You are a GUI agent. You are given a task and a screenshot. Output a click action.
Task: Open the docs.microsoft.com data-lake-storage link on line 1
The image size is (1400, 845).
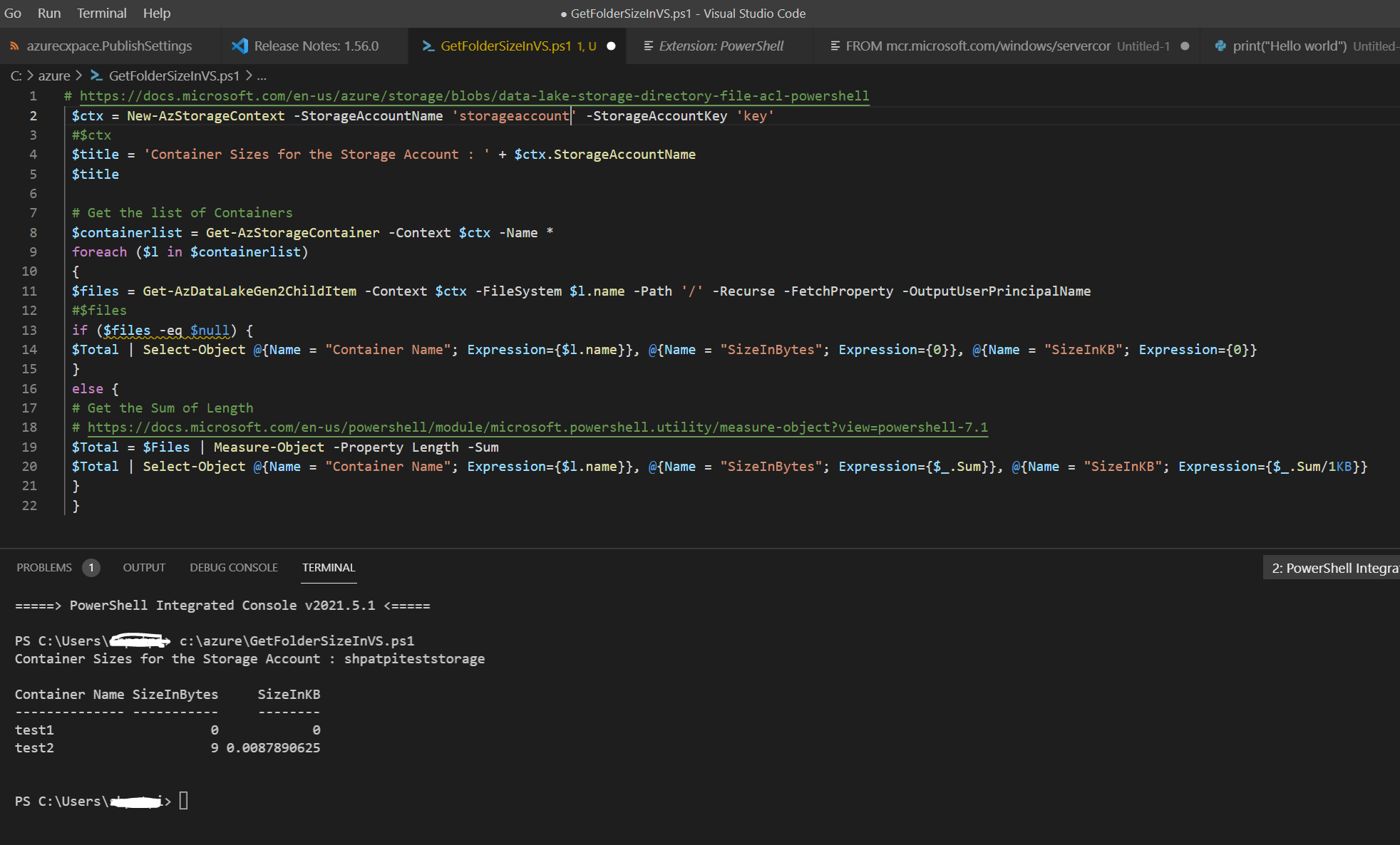[x=474, y=95]
